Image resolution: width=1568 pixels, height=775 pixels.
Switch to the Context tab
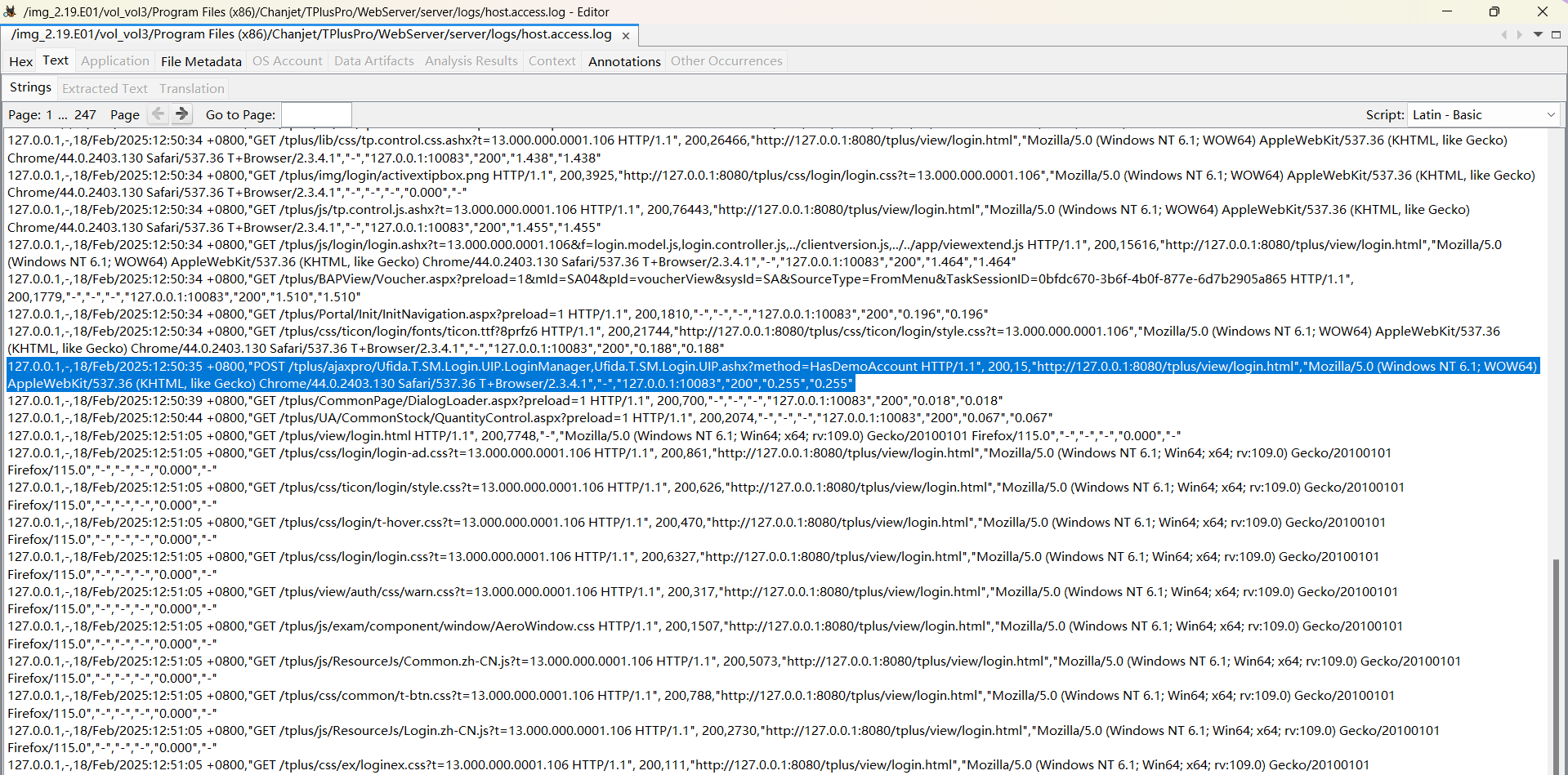(552, 61)
